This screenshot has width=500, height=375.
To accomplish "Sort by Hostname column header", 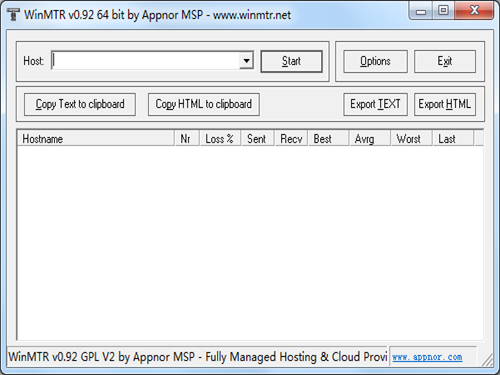I will click(x=96, y=139).
